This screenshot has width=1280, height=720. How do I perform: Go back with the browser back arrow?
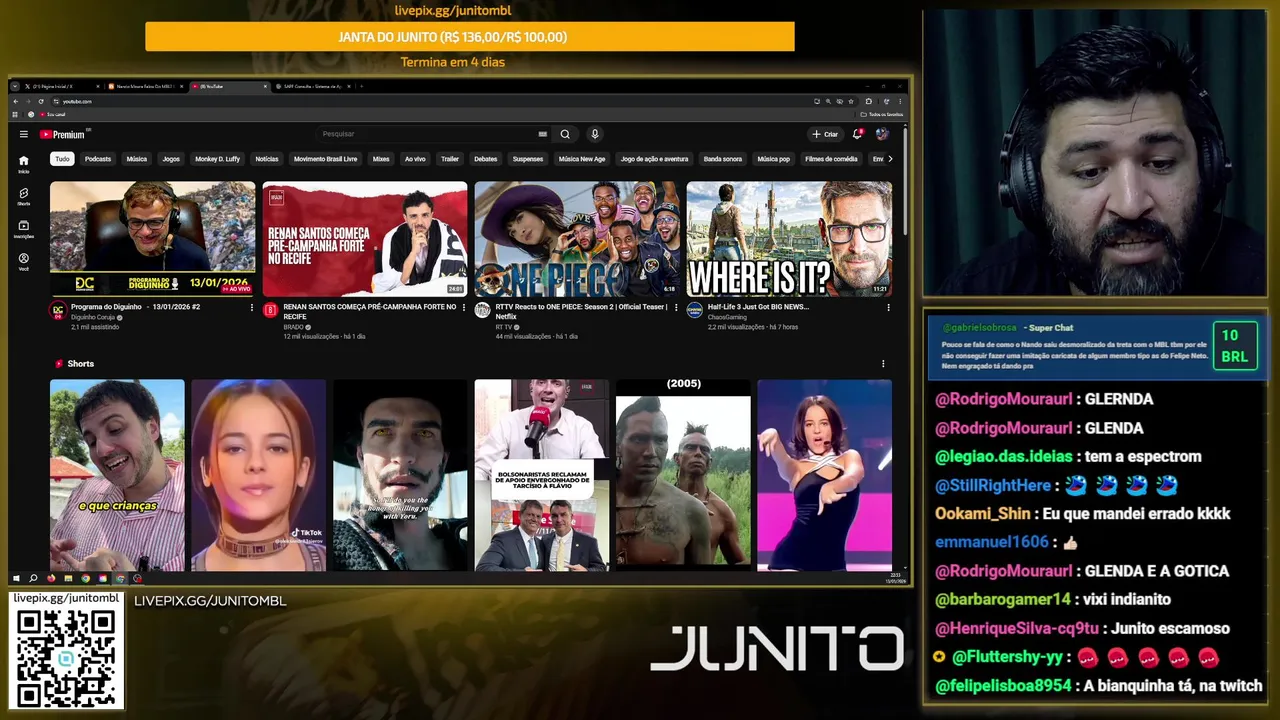pyautogui.click(x=15, y=101)
